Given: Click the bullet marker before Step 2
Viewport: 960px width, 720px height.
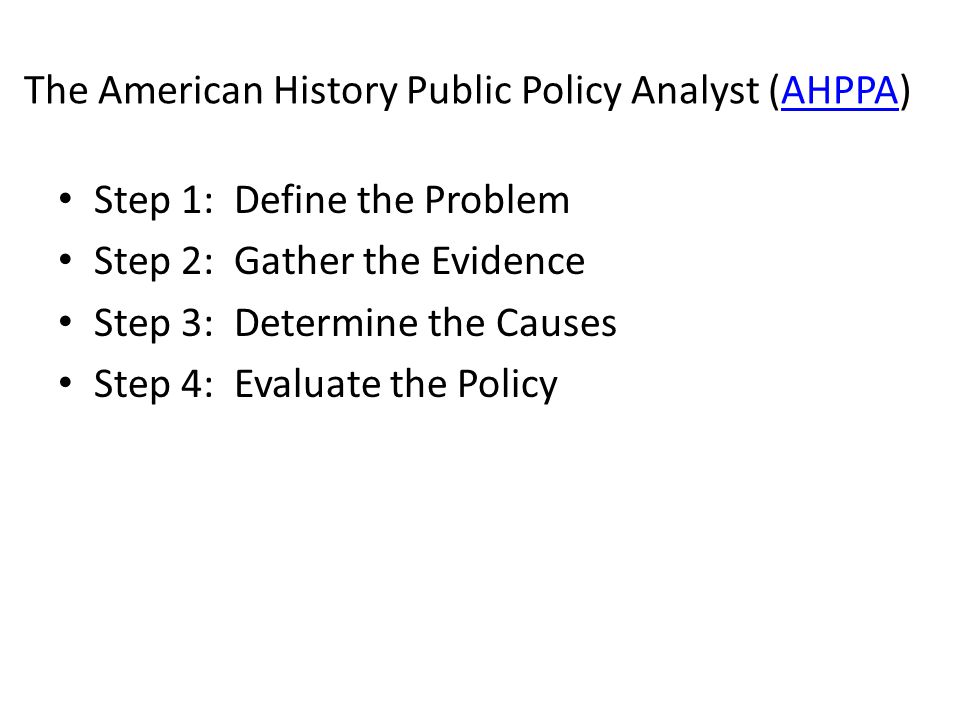Looking at the screenshot, I should coord(66,260).
